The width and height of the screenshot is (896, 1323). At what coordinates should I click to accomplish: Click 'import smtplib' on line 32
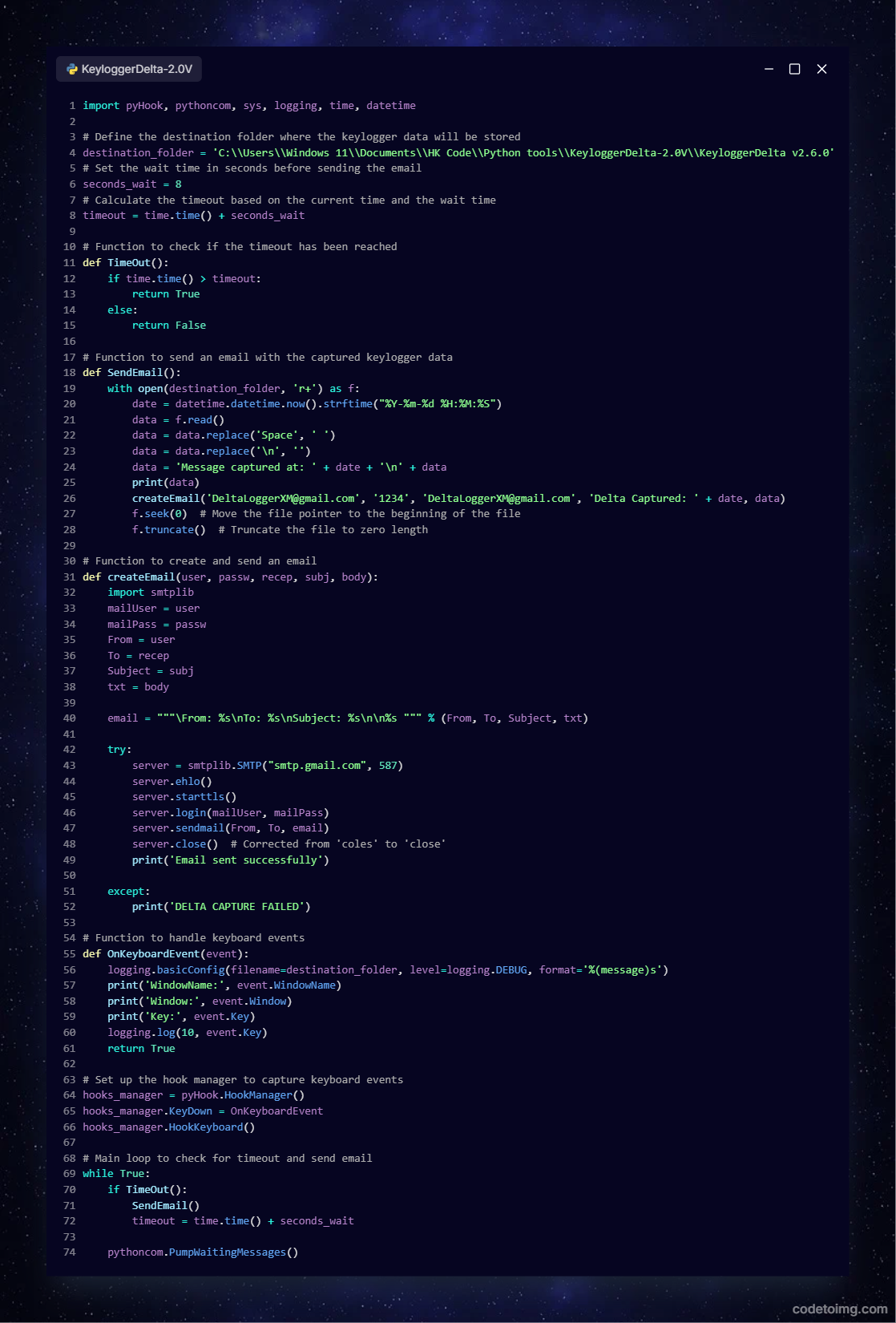[x=151, y=593]
